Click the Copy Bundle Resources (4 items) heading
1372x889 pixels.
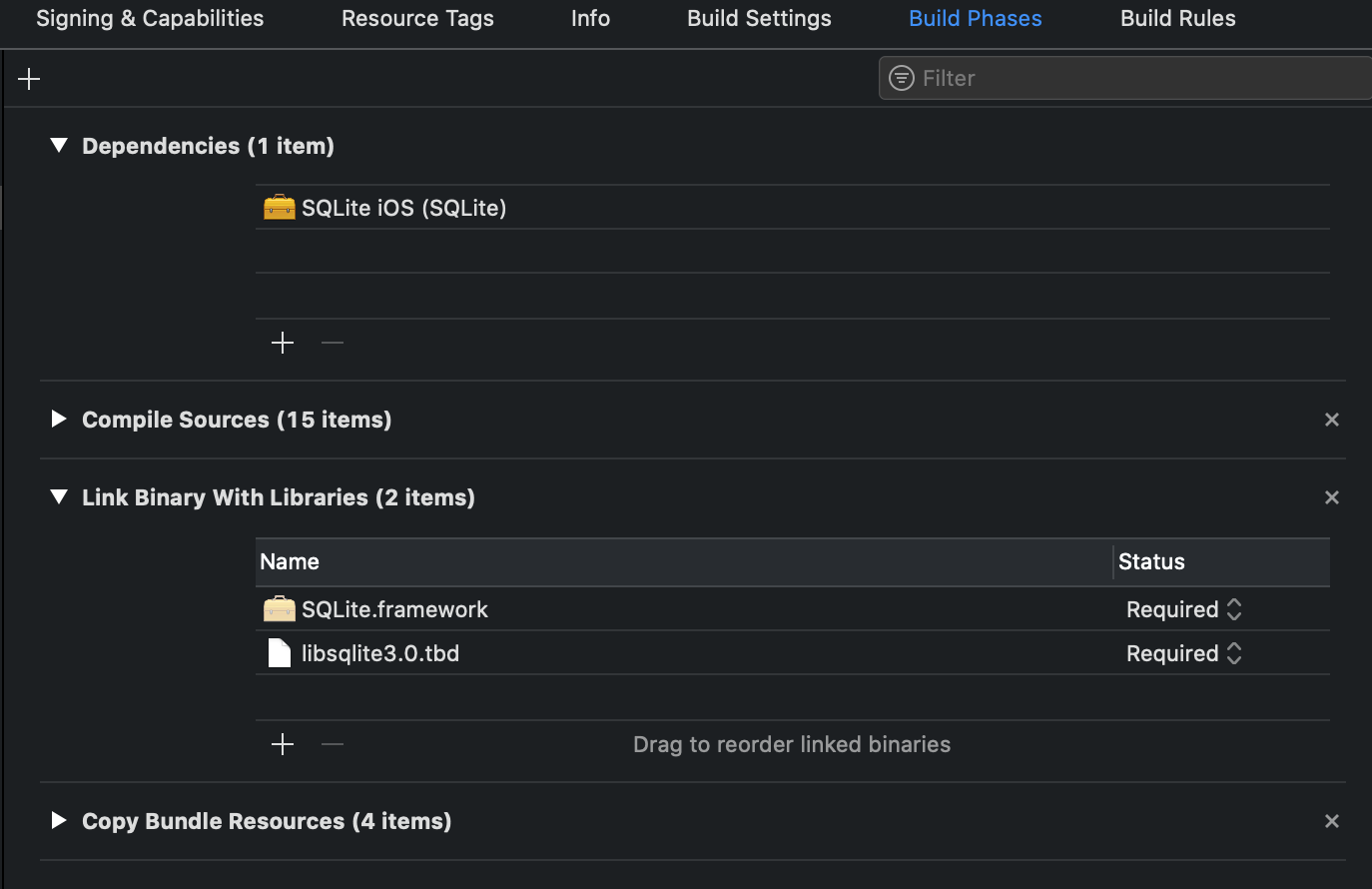pyautogui.click(x=267, y=821)
